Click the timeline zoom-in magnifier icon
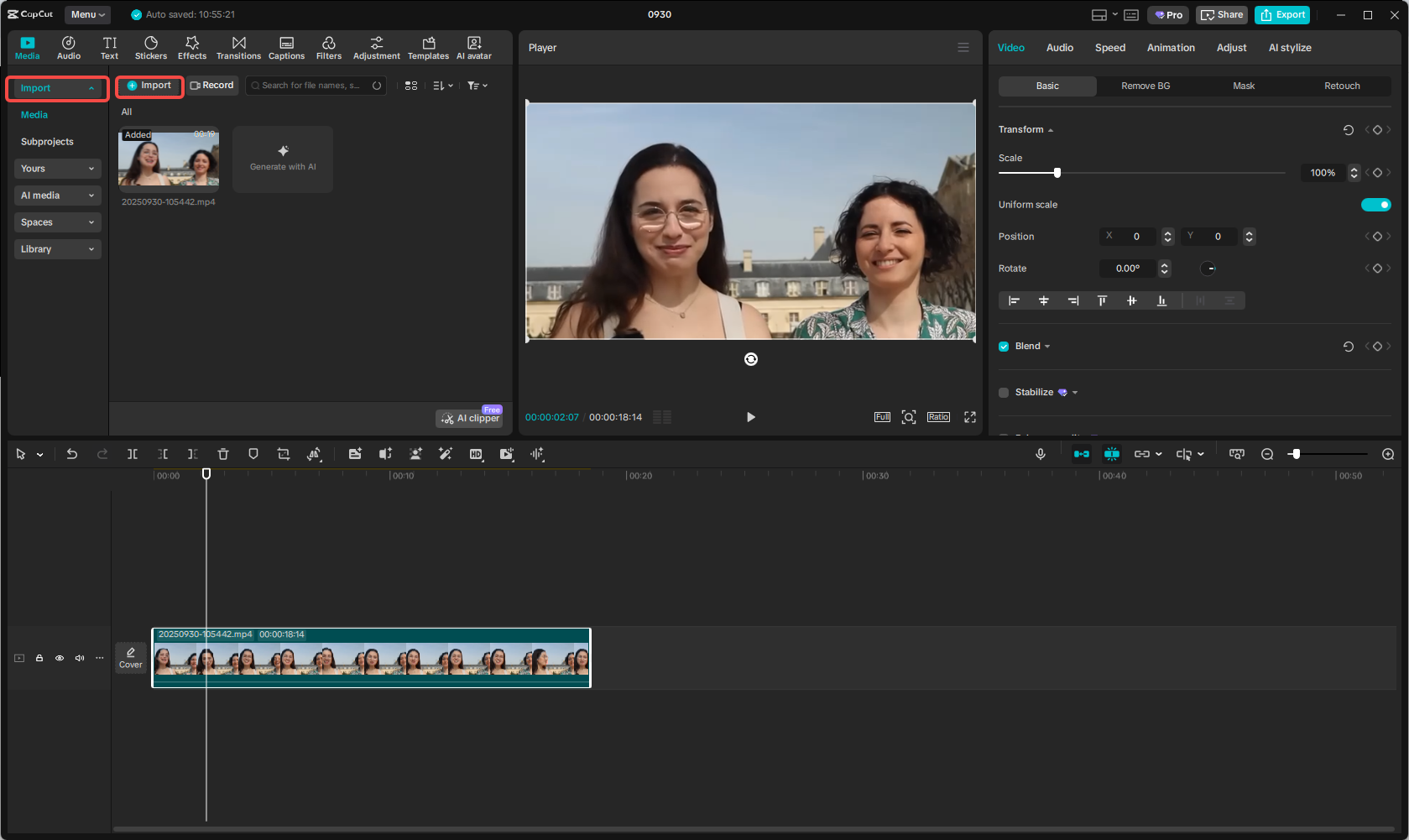 [1388, 454]
